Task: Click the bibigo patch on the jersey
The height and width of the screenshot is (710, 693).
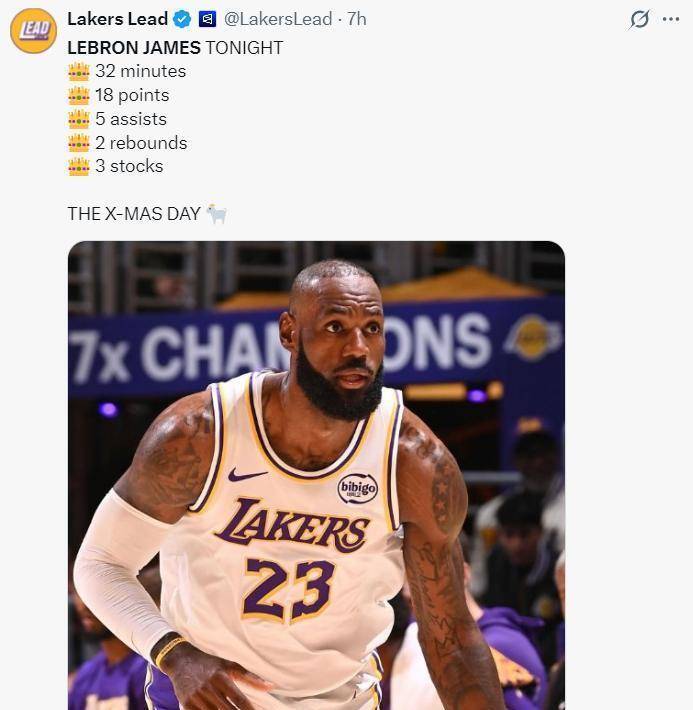Action: tap(357, 488)
